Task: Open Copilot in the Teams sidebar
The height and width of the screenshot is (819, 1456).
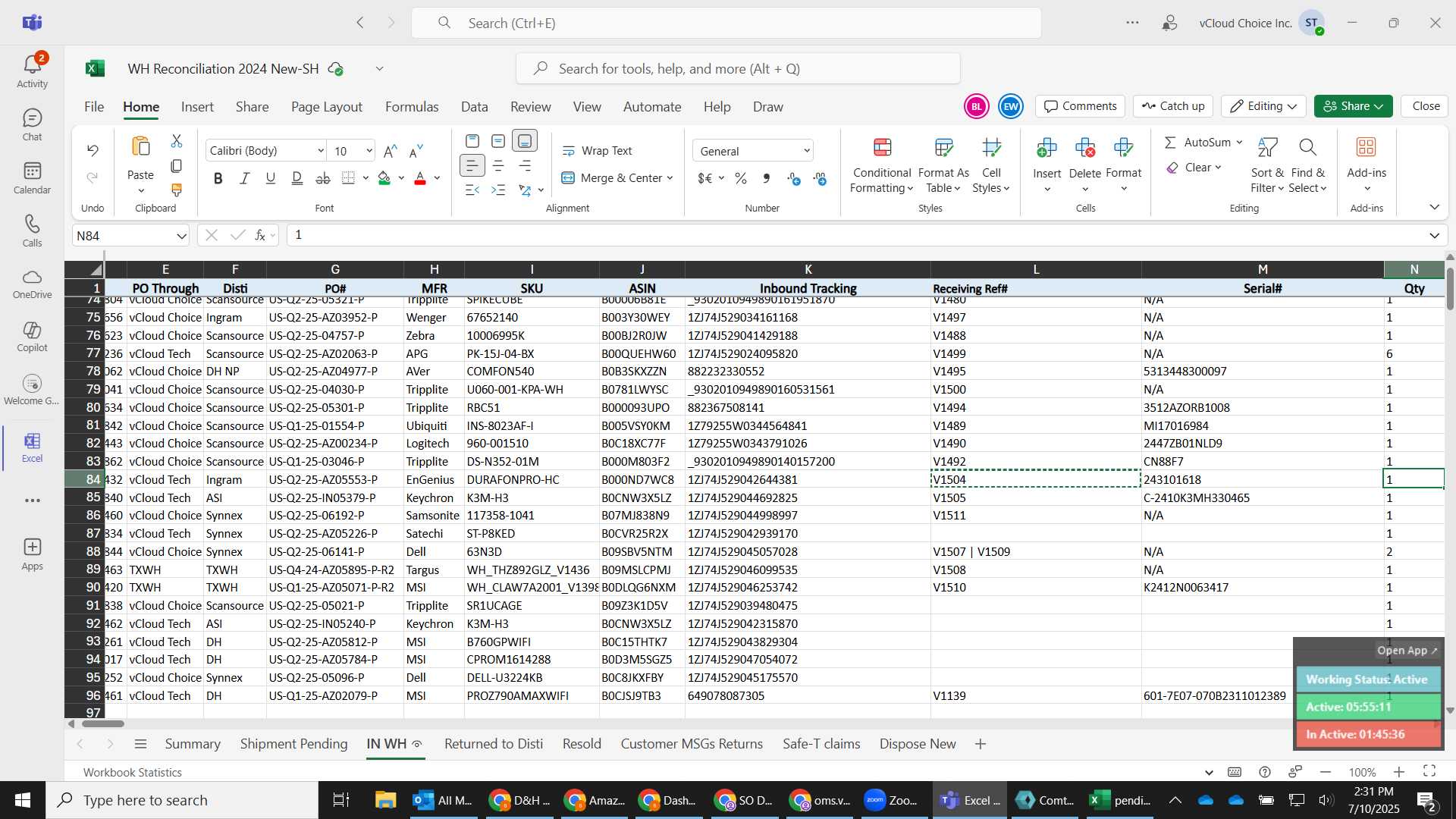Action: coord(32,337)
